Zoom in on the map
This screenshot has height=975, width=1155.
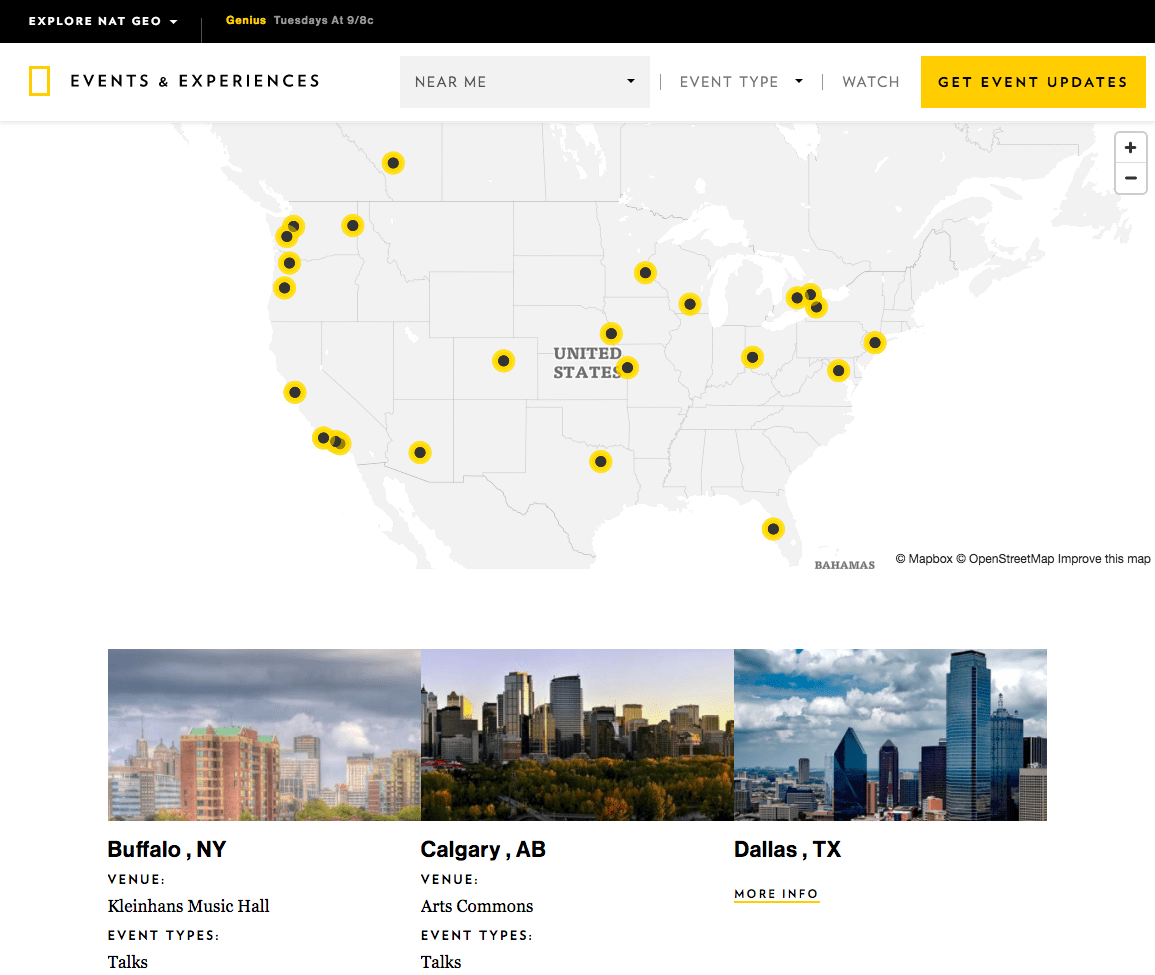point(1130,148)
